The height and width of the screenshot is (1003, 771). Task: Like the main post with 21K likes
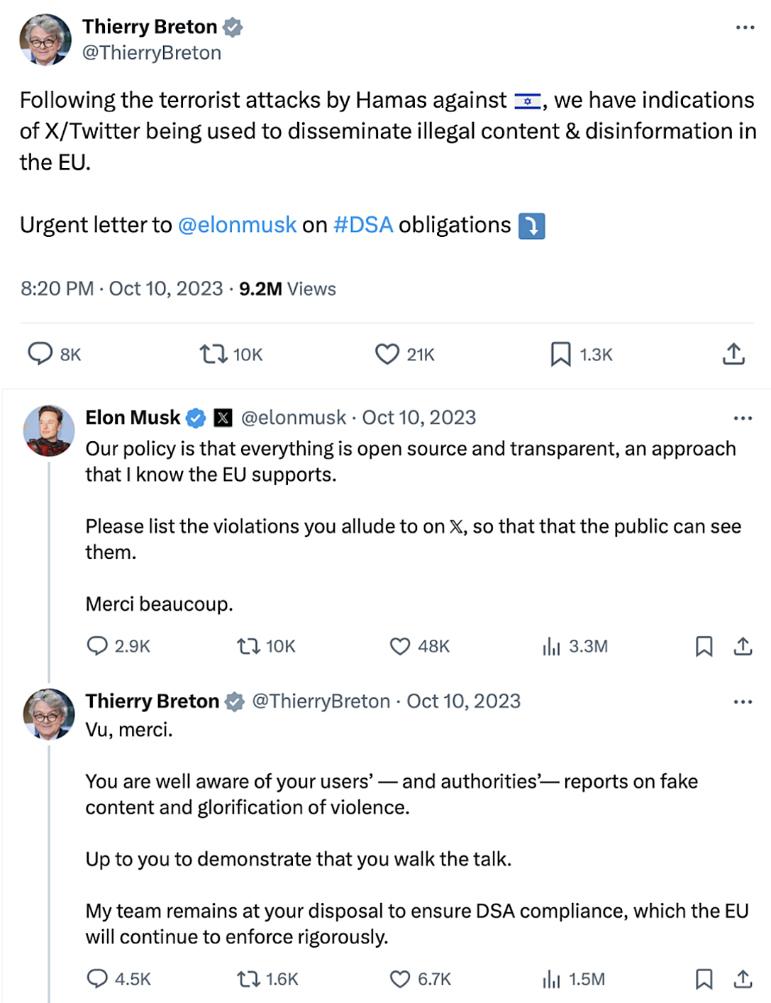(387, 354)
